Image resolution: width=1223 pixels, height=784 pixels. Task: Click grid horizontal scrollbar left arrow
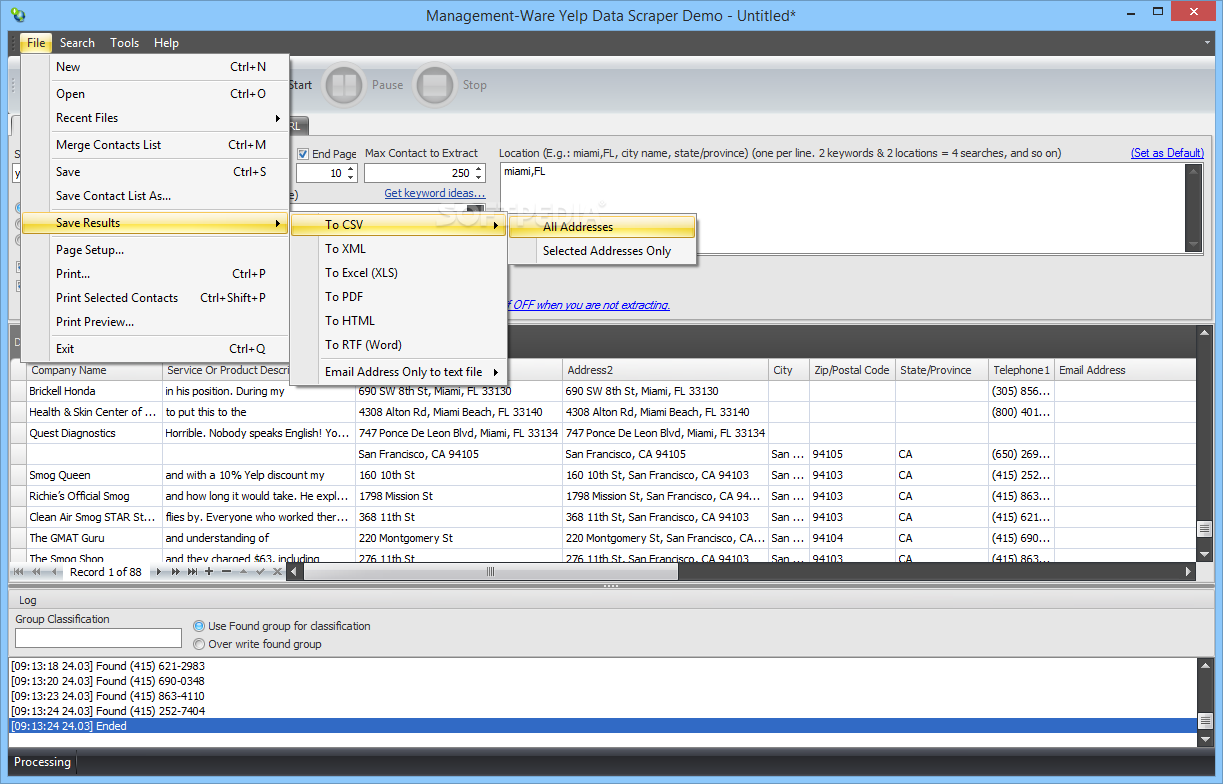point(294,572)
